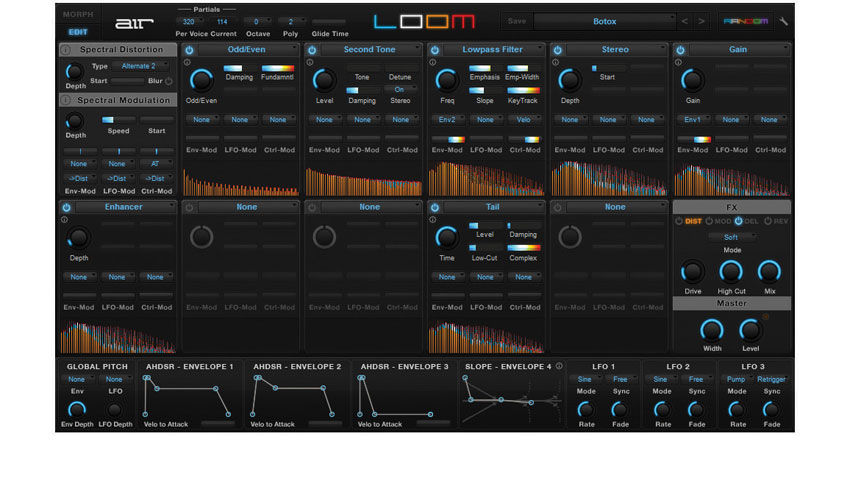
Task: Toggle Stereo module power button
Action: (x=558, y=50)
